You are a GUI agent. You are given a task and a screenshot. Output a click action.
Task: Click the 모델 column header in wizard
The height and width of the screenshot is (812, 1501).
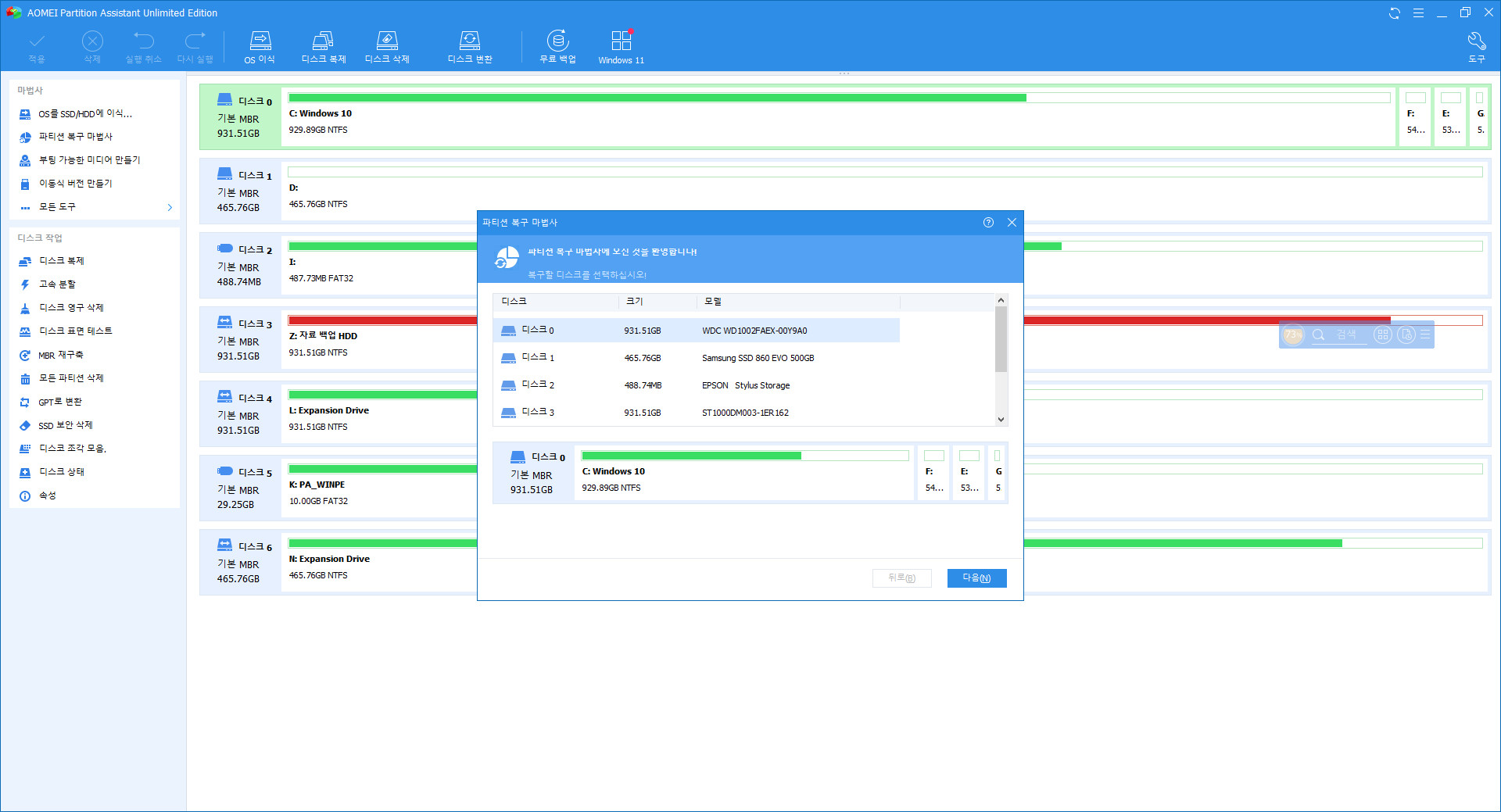(798, 302)
